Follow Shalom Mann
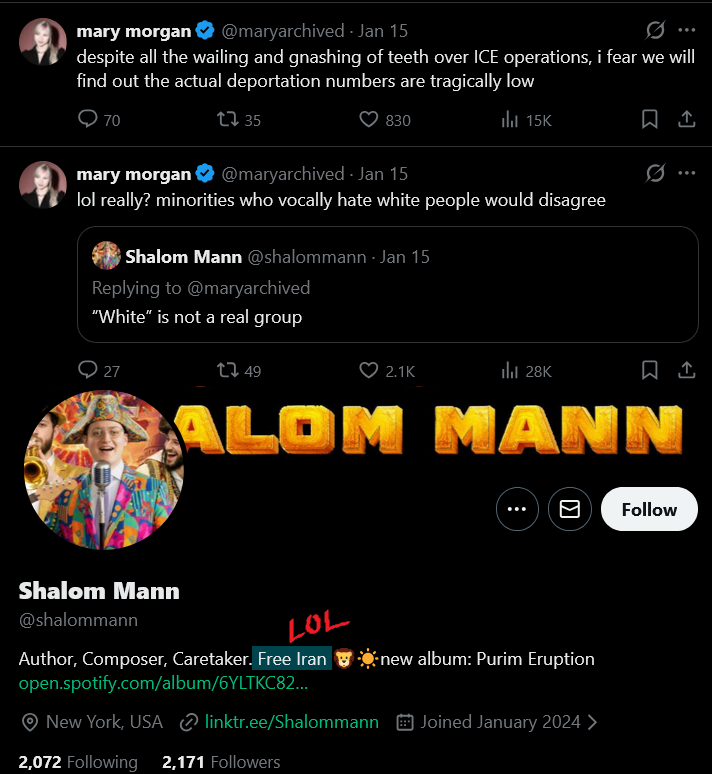This screenshot has height=774, width=712. (649, 509)
